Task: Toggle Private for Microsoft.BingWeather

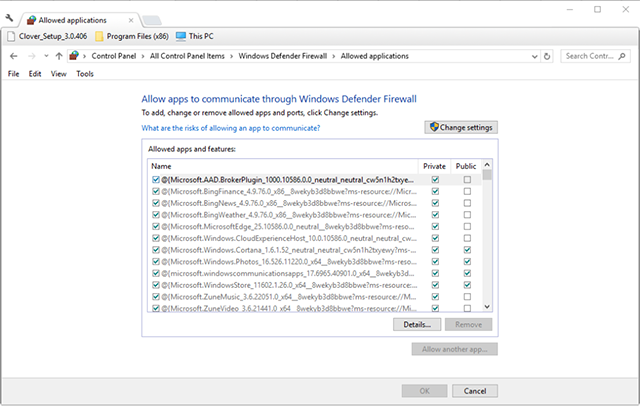Action: point(435,215)
